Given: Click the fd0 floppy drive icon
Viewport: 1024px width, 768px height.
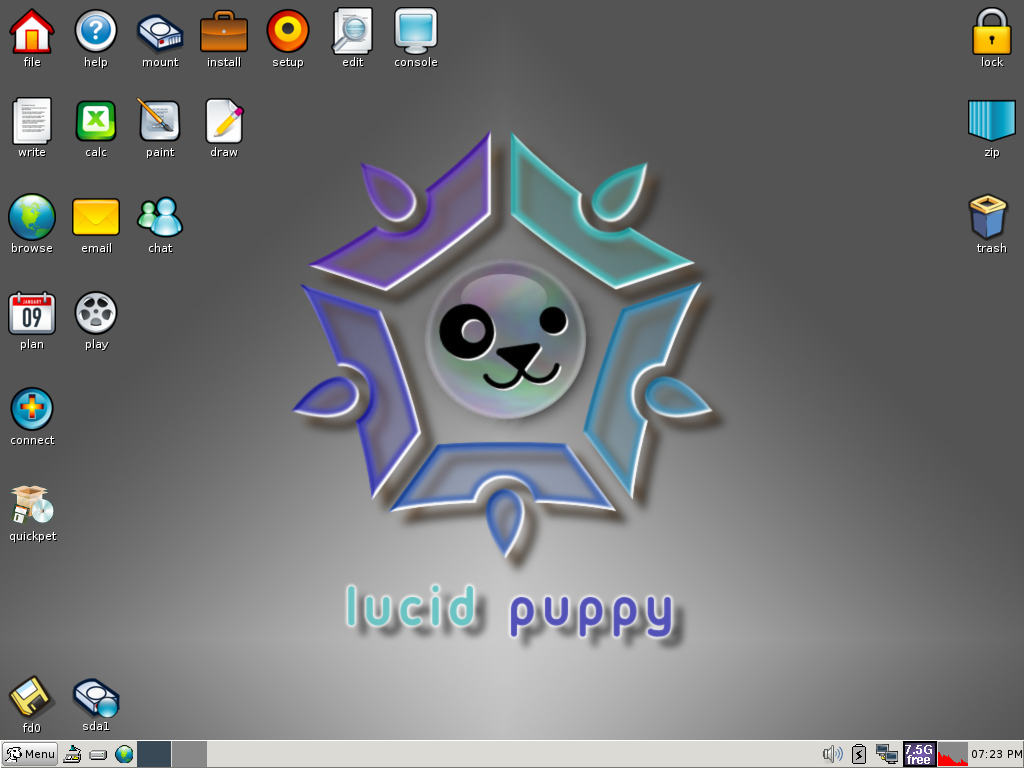Looking at the screenshot, I should click(x=31, y=696).
